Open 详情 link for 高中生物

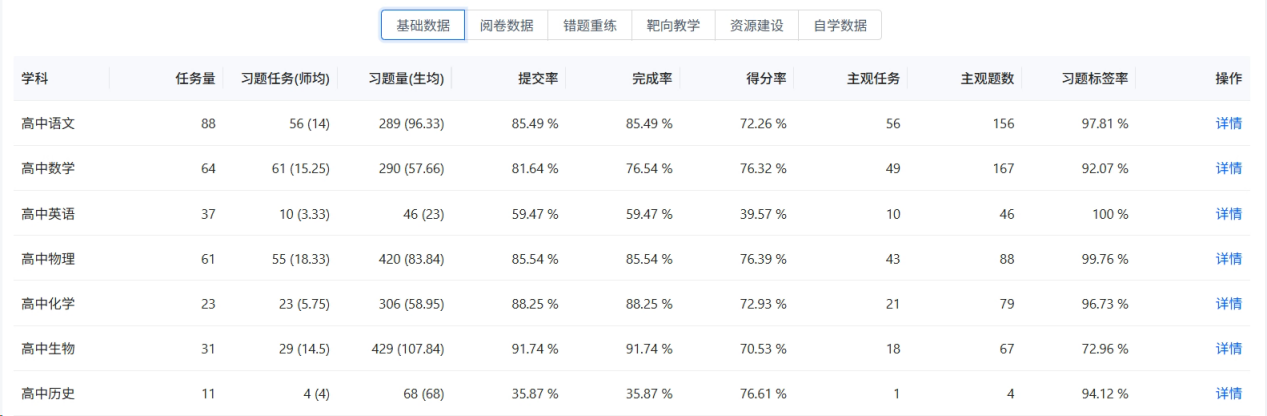(x=1229, y=349)
